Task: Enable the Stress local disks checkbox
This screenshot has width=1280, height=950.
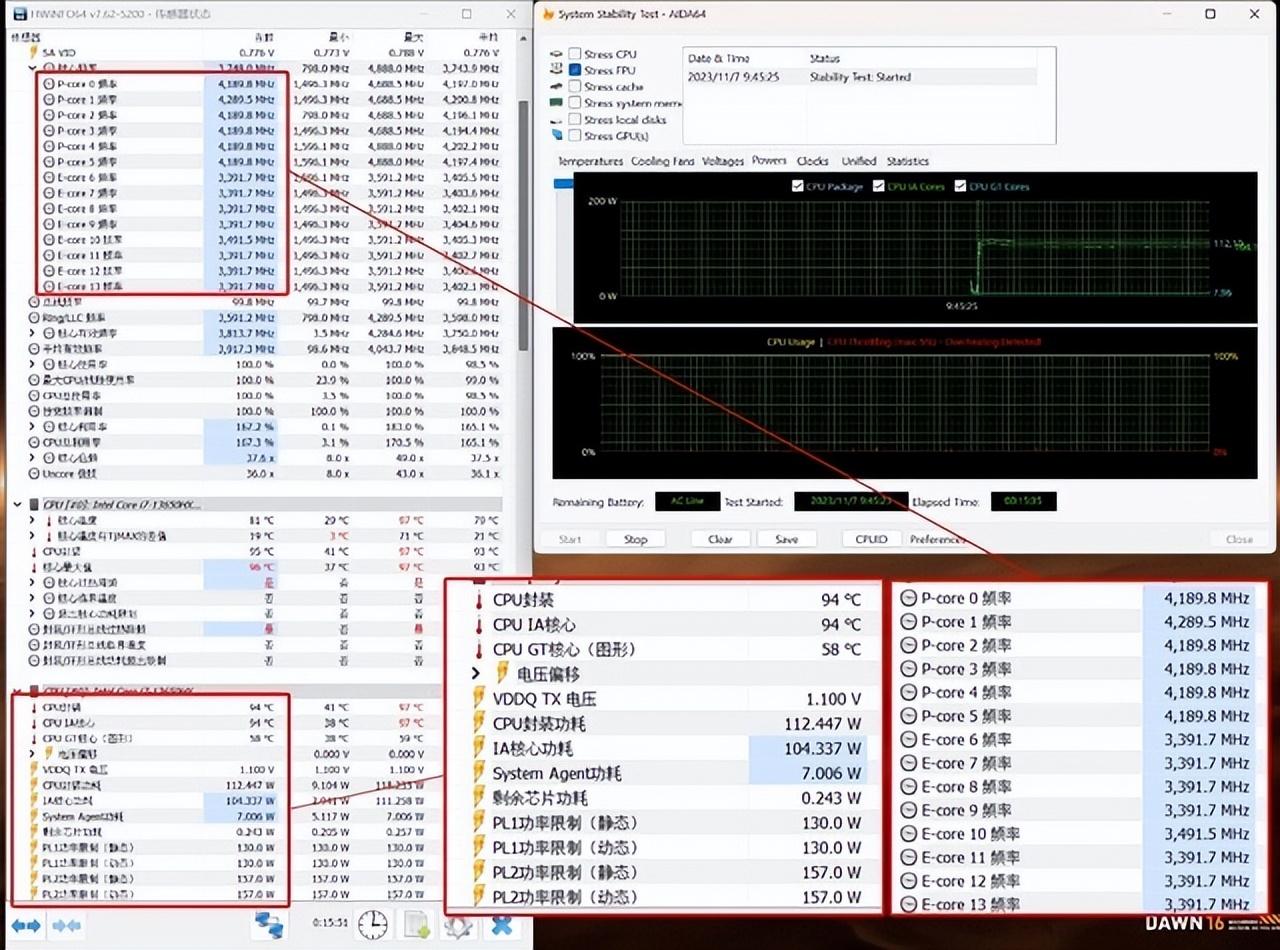Action: (575, 119)
